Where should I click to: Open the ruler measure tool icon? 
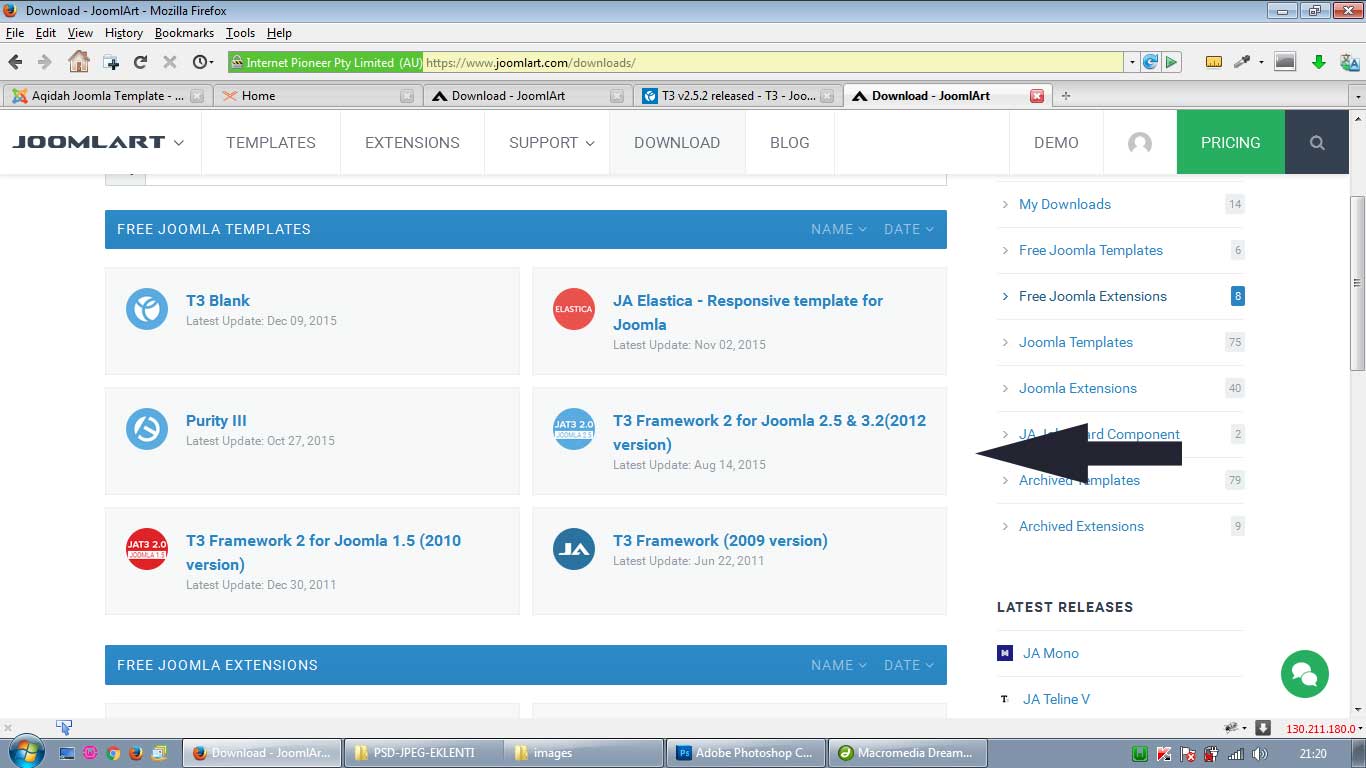1214,62
